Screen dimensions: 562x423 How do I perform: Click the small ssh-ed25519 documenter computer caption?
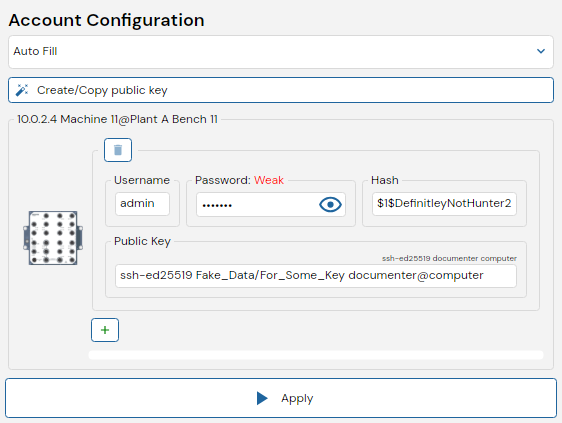pyautogui.click(x=449, y=258)
